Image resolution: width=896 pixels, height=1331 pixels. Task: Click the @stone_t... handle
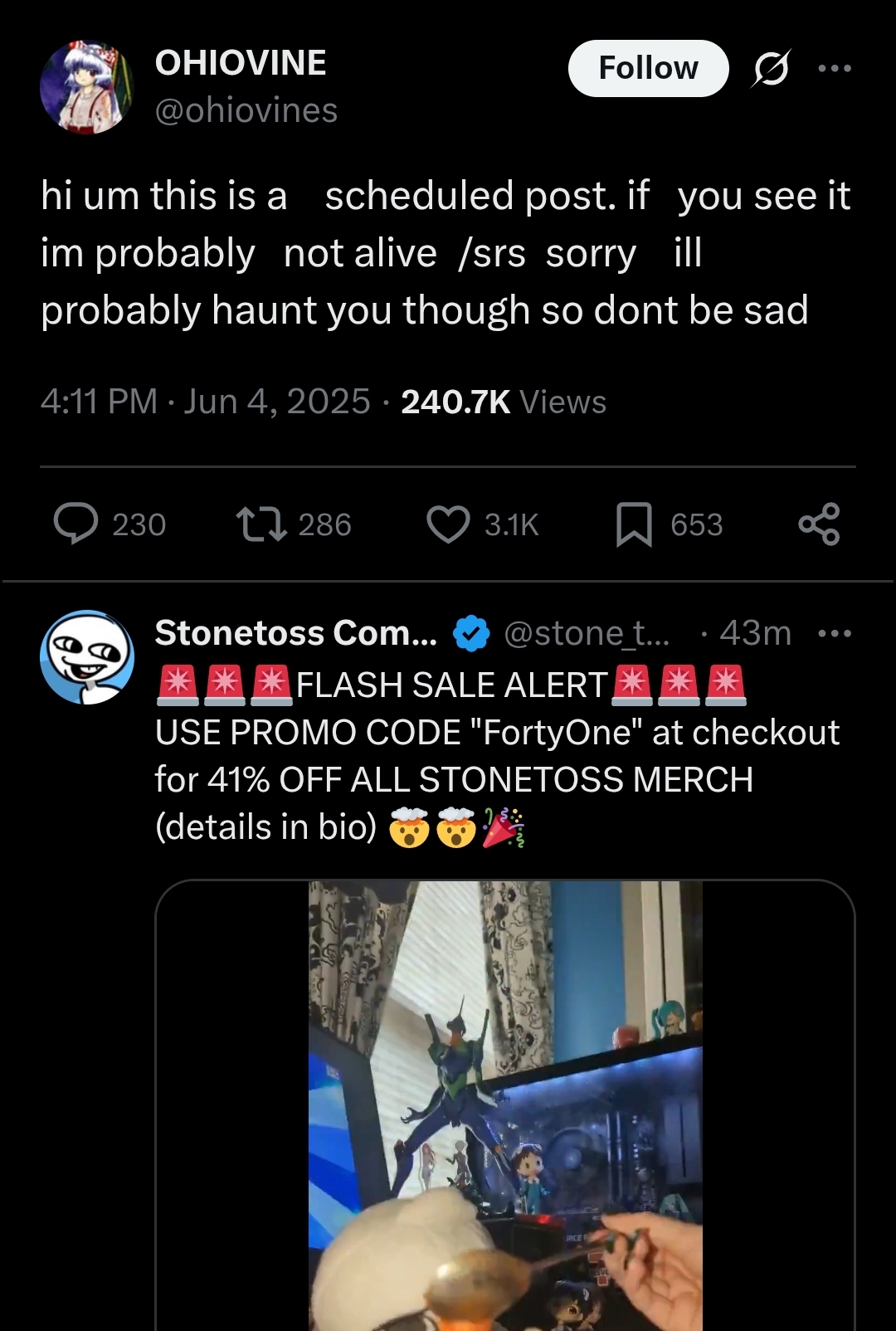[x=586, y=633]
